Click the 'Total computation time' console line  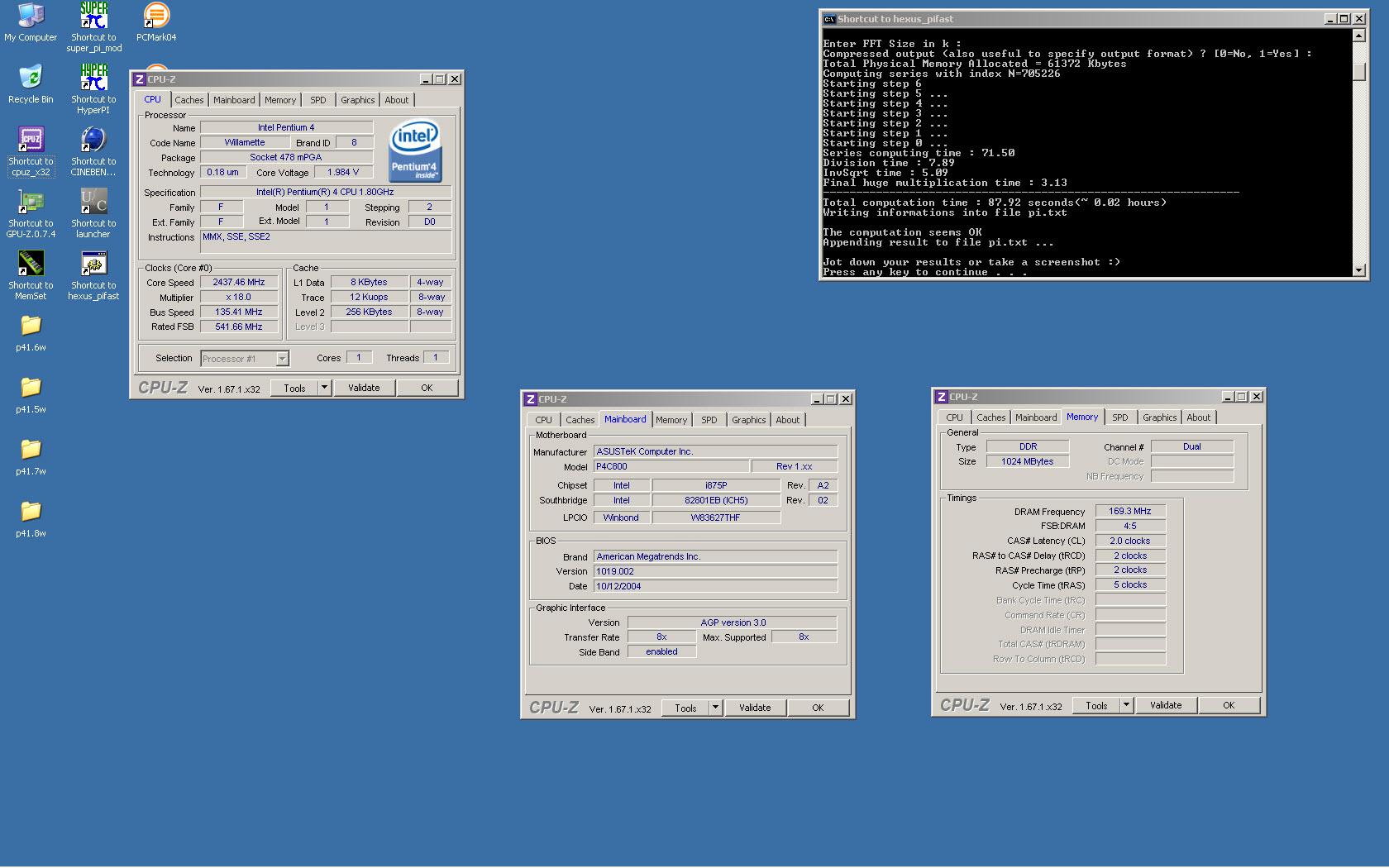995,203
